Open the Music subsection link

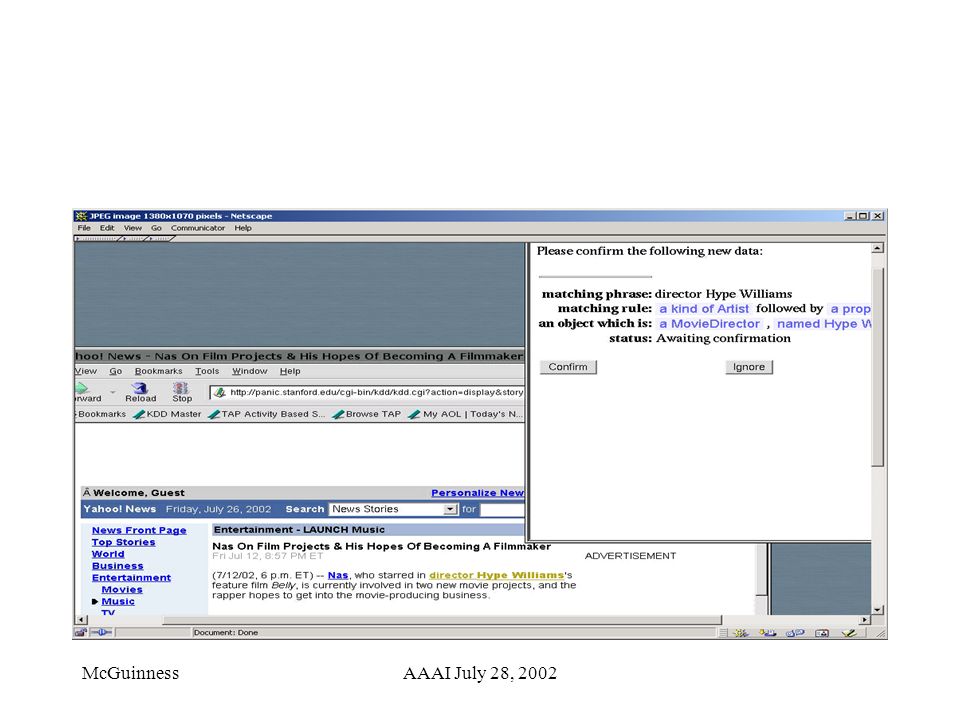[x=118, y=601]
